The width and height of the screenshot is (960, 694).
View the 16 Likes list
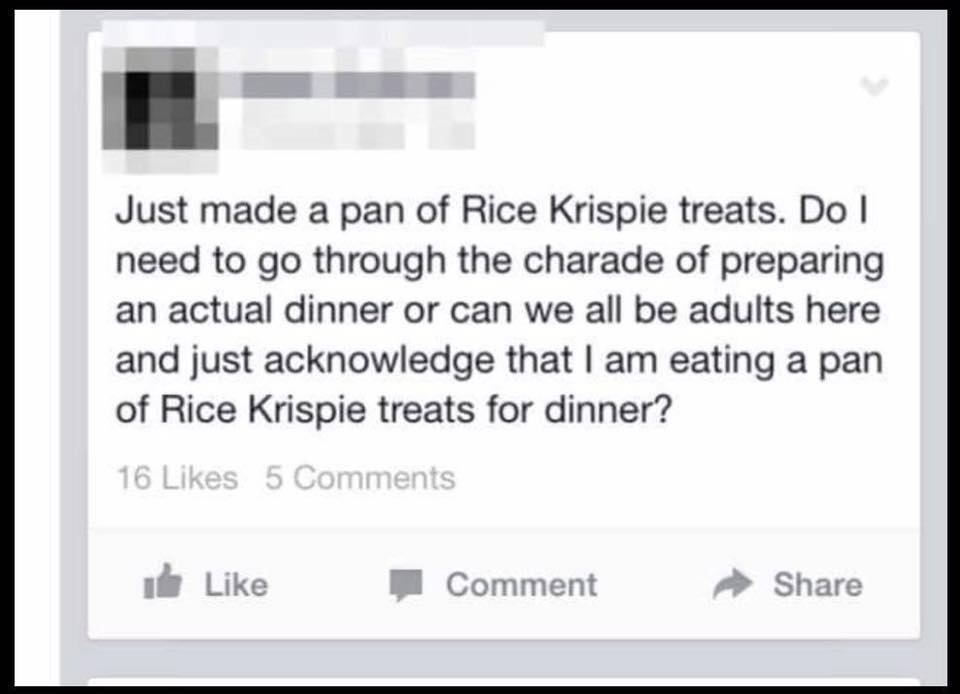(x=177, y=478)
